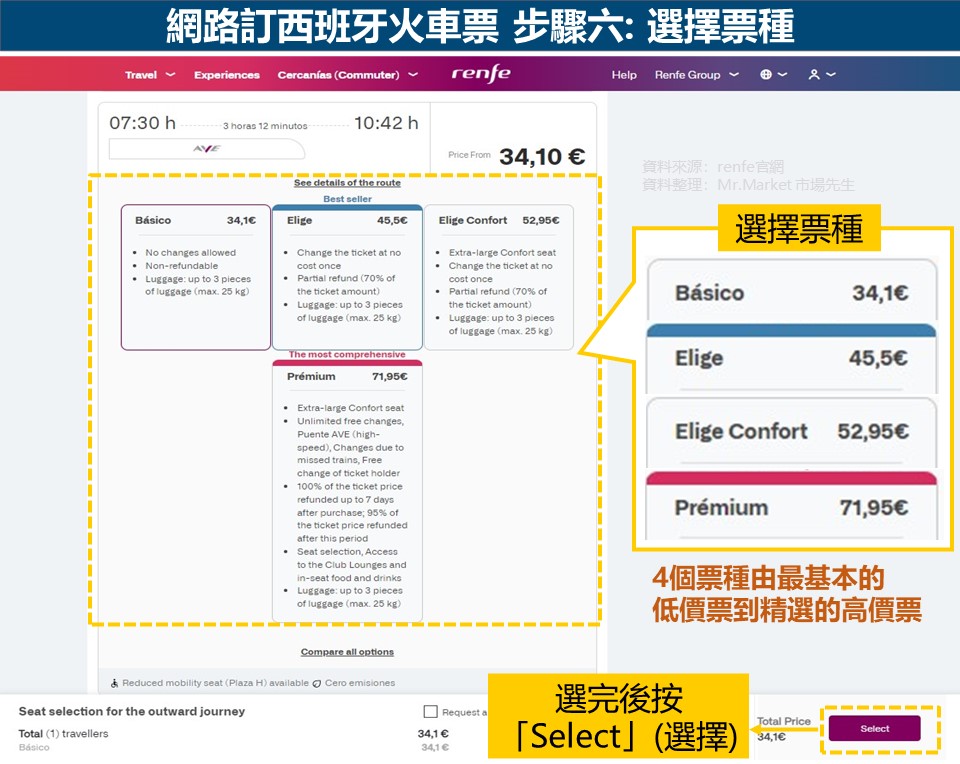The height and width of the screenshot is (764, 960).
Task: Click The most comprehensive label
Action: point(347,354)
